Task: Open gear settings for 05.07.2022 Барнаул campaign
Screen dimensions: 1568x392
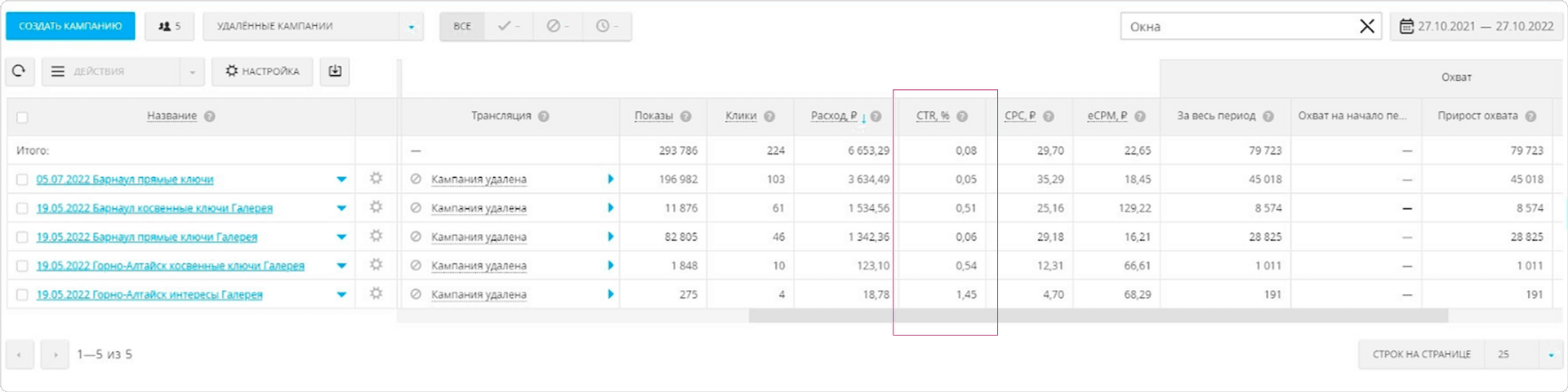Action: 376,179
